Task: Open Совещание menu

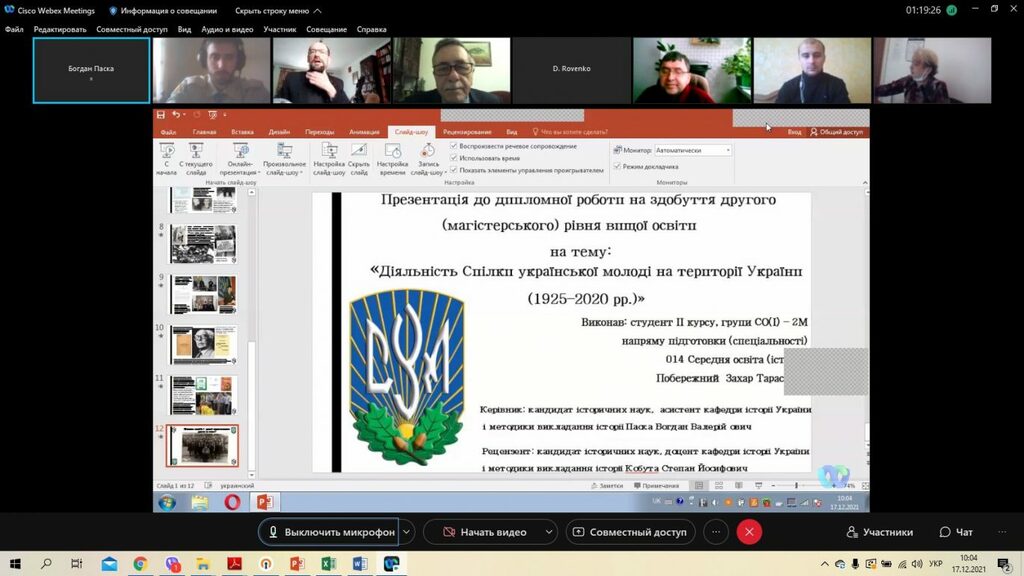Action: [x=326, y=29]
